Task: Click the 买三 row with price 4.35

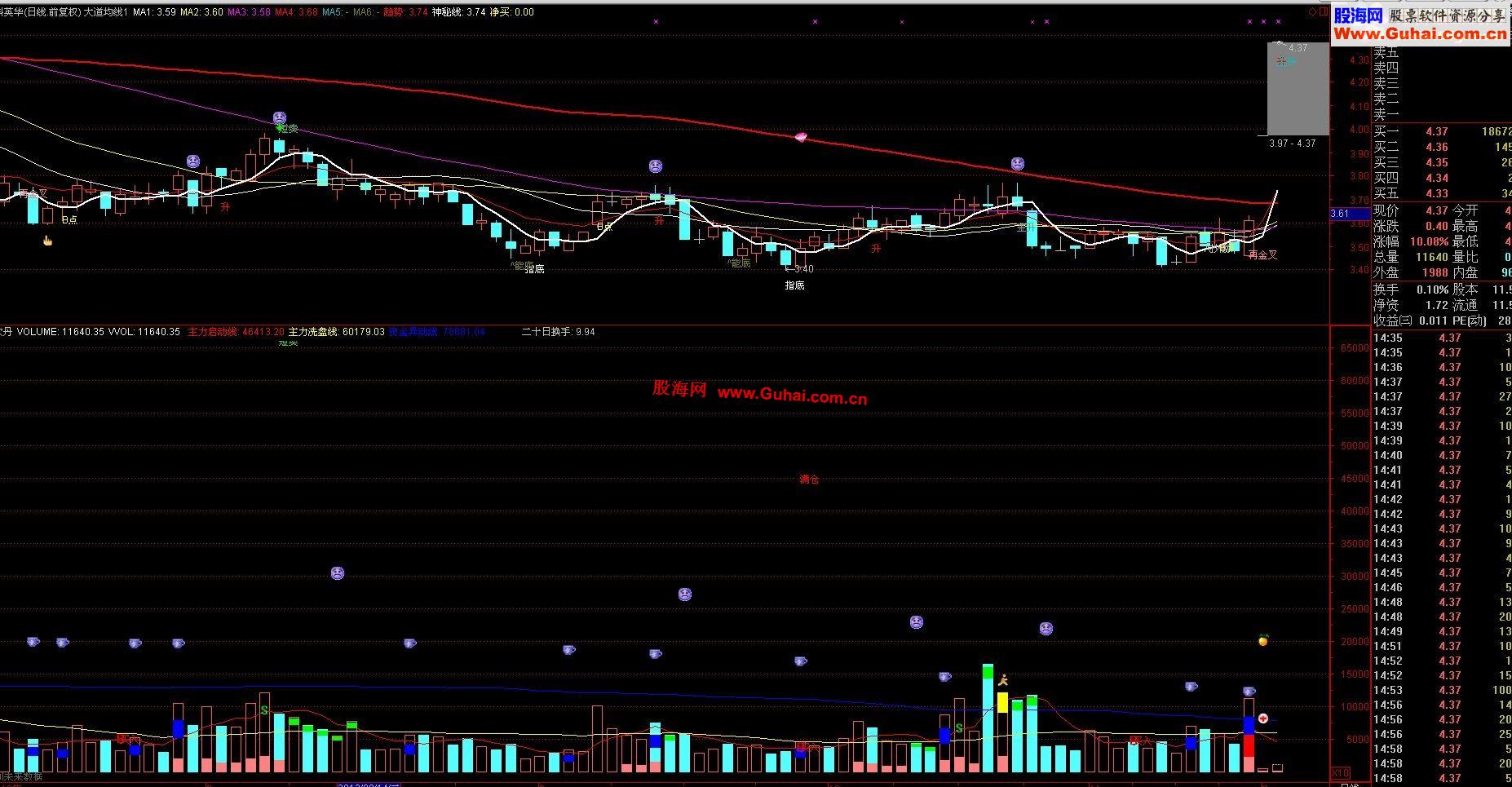Action: pyautogui.click(x=1442, y=162)
